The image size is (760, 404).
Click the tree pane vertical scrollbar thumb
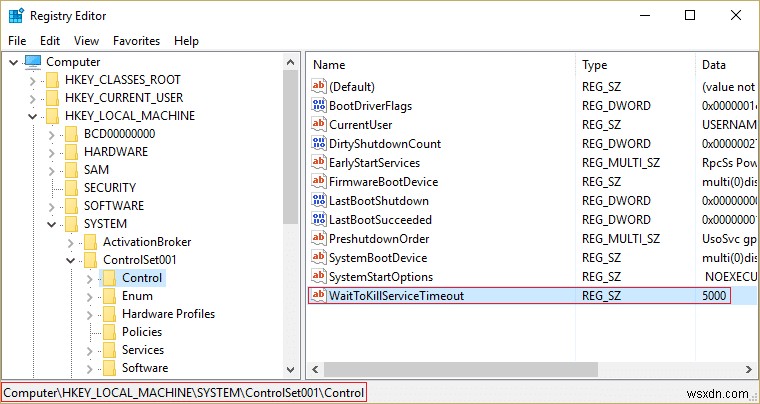291,147
